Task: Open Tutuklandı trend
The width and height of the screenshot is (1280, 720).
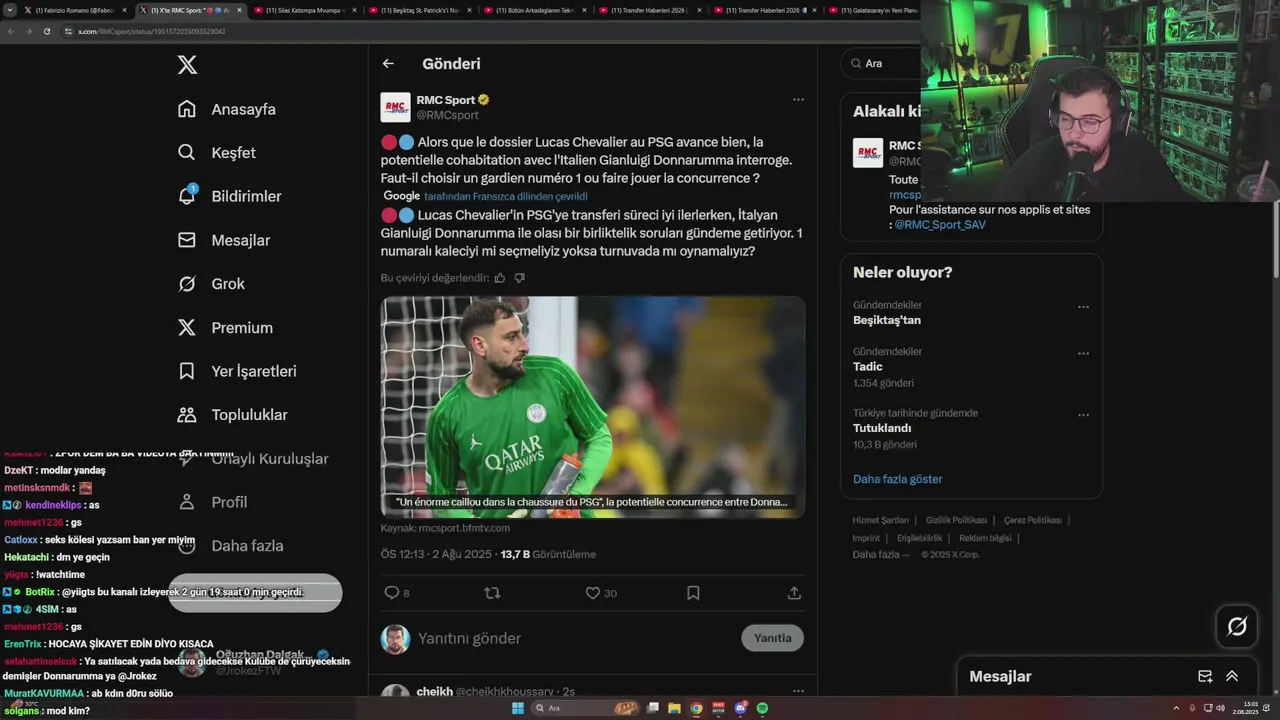Action: pos(882,428)
